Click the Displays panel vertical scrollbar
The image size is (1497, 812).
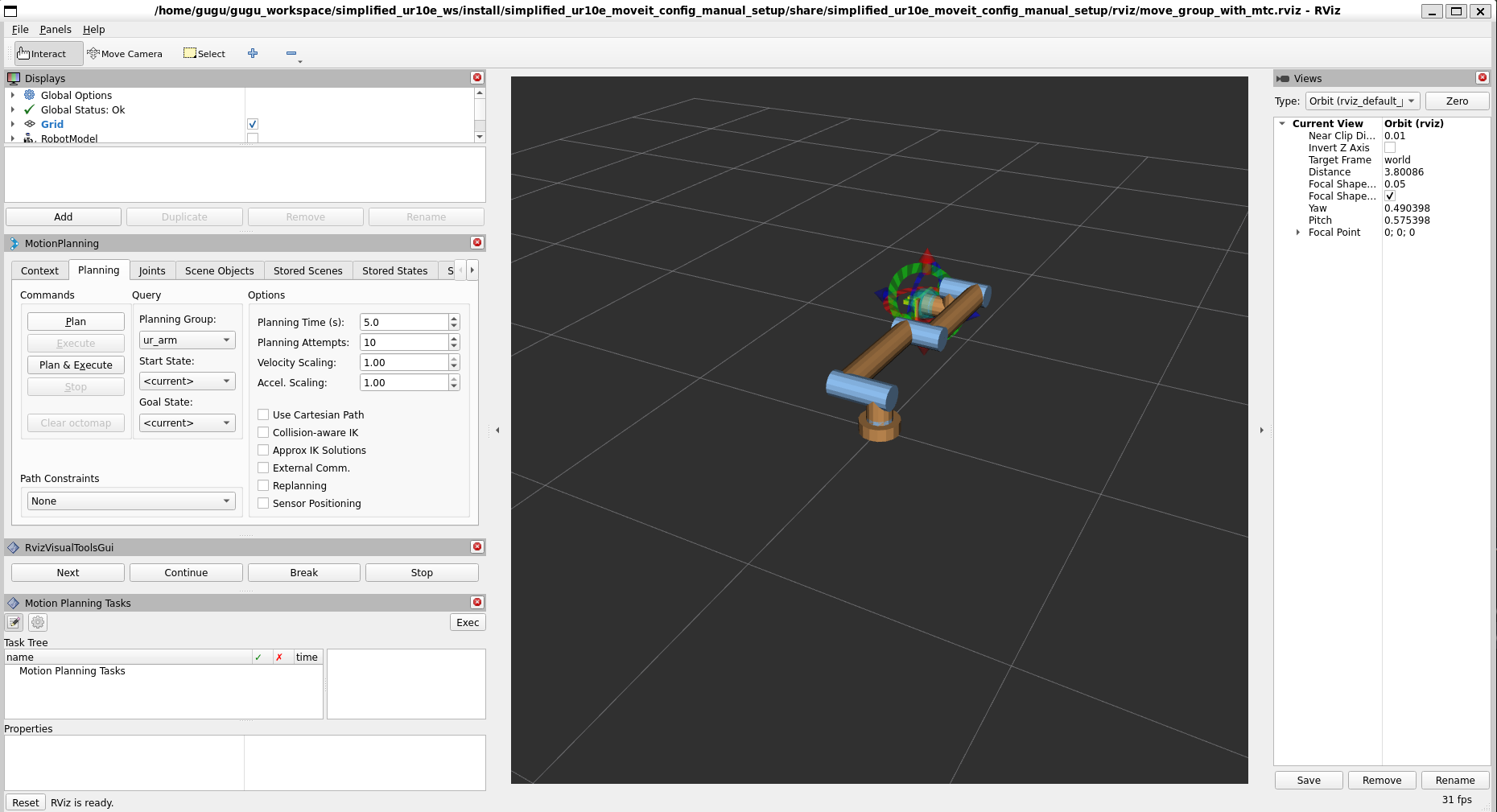coord(480,115)
